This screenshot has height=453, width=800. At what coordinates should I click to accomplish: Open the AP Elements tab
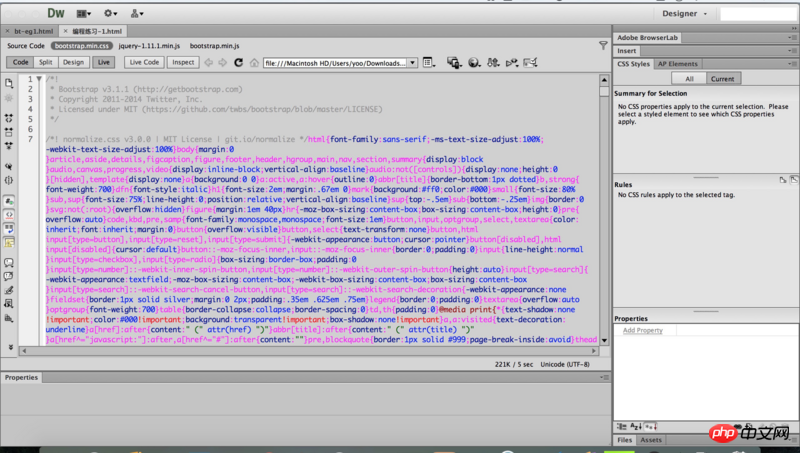click(678, 64)
